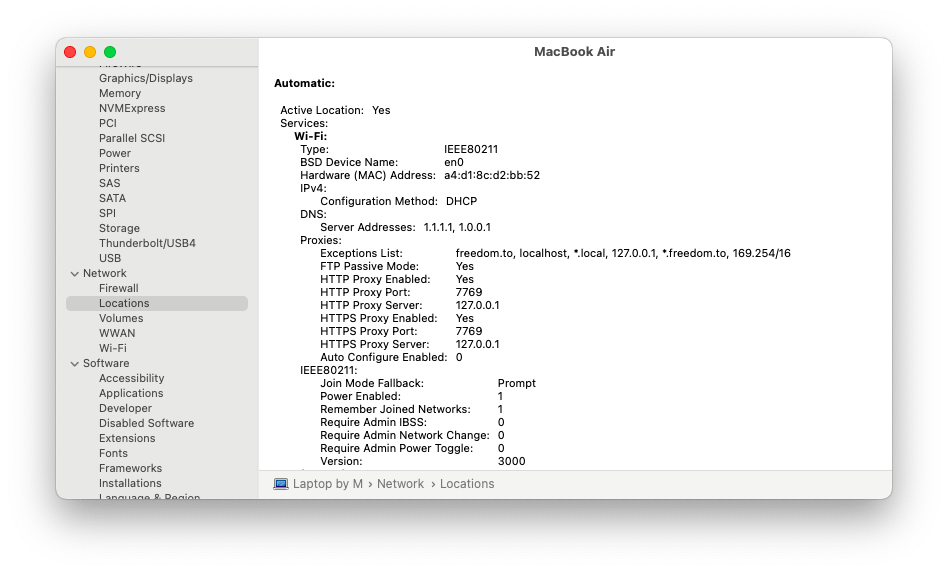
Task: Select SATA in the sidebar
Action: (112, 198)
